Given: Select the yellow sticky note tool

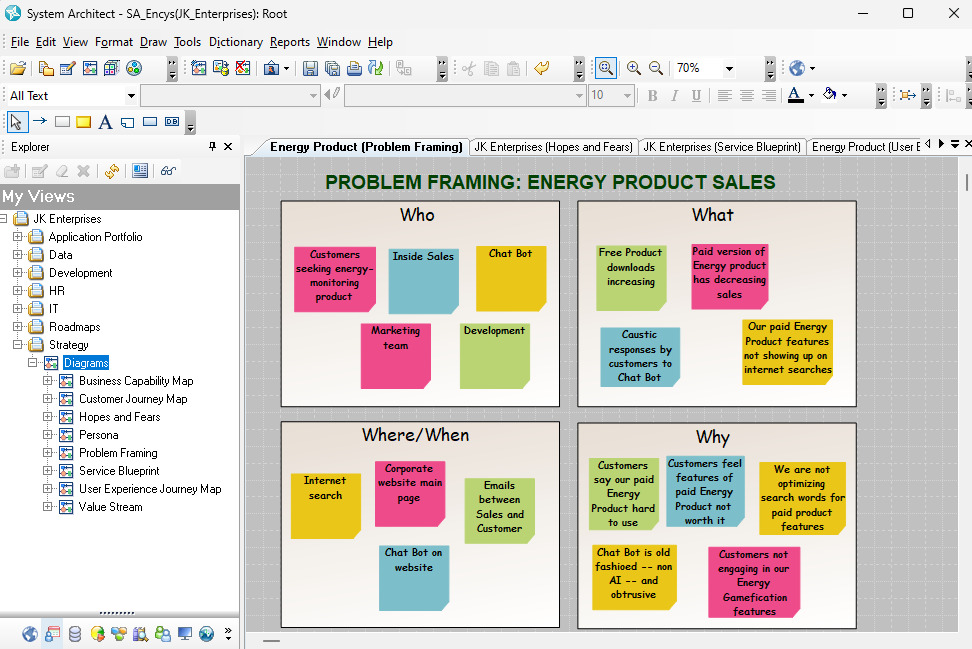Looking at the screenshot, I should (x=83, y=122).
